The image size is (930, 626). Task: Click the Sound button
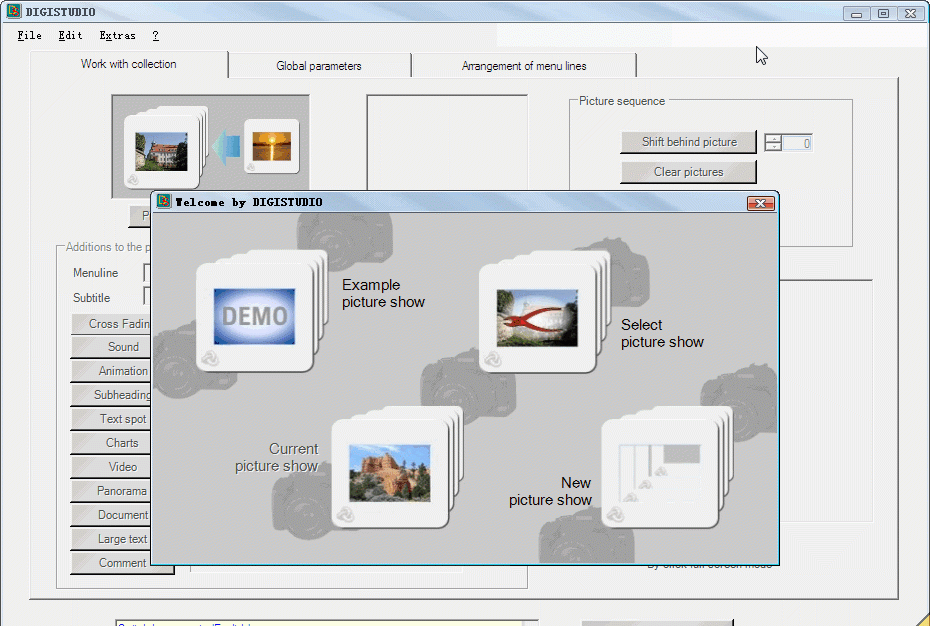pyautogui.click(x=111, y=347)
